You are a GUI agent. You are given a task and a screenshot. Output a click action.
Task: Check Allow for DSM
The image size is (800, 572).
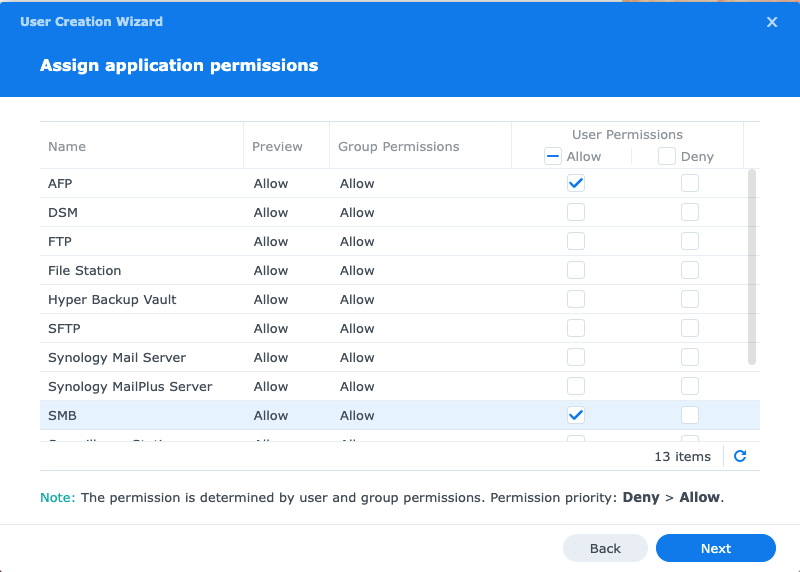point(576,212)
